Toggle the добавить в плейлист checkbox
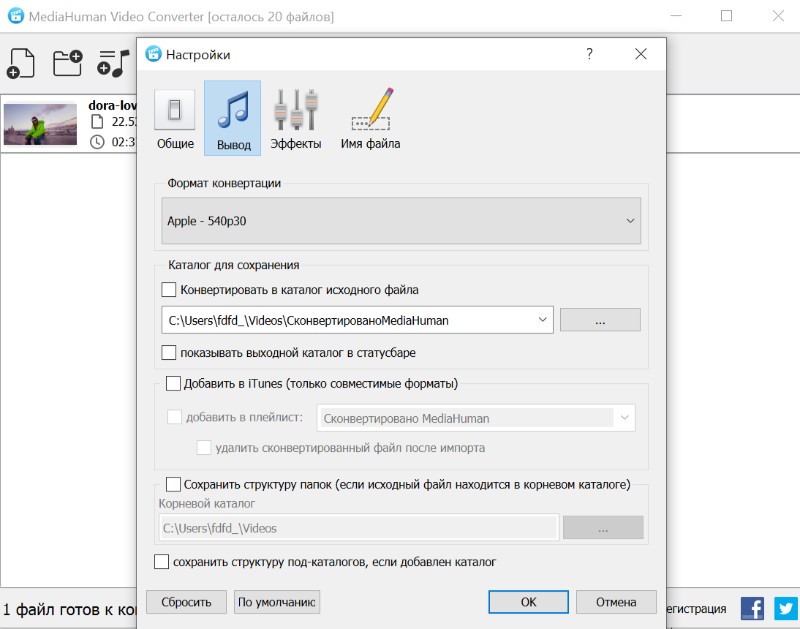Viewport: 800px width, 629px height. click(174, 417)
